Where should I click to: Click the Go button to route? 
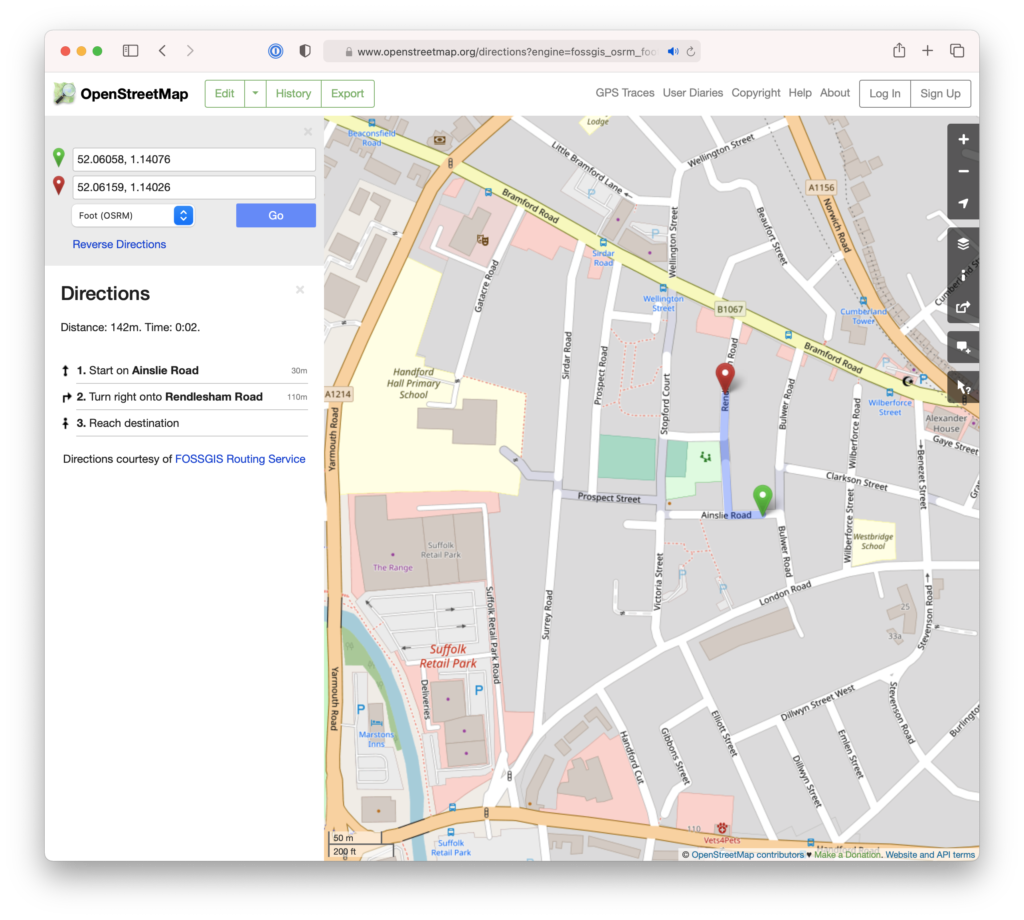pos(276,215)
